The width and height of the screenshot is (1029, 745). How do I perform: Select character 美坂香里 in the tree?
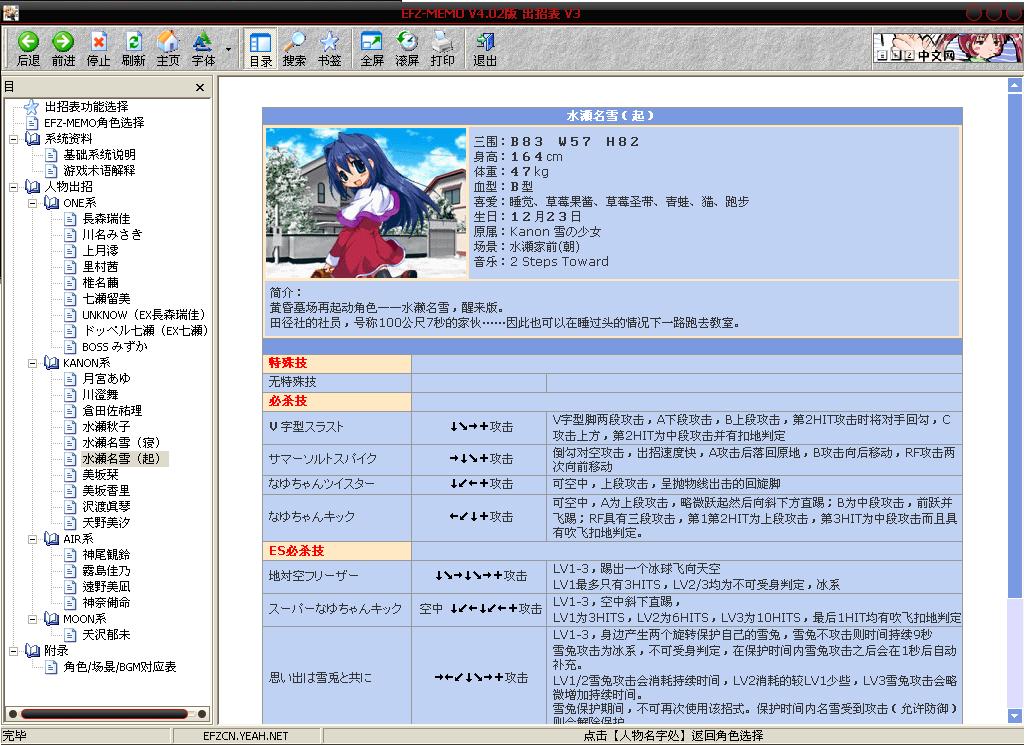pos(106,491)
